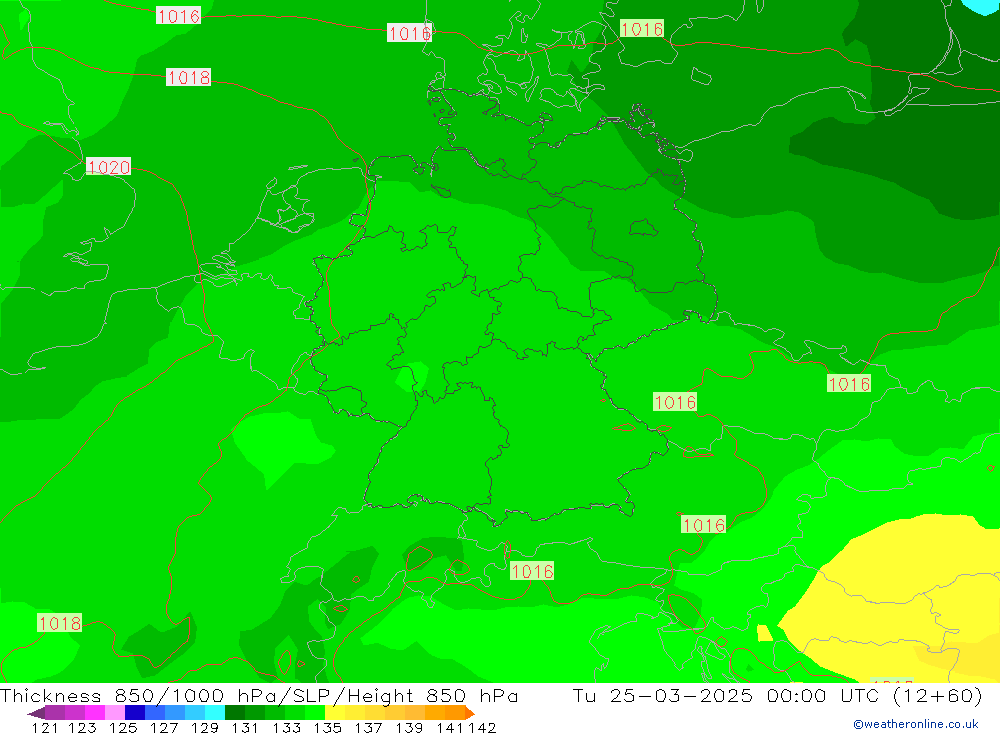Select the darkest green legend swatch at 131

pyautogui.click(x=235, y=713)
